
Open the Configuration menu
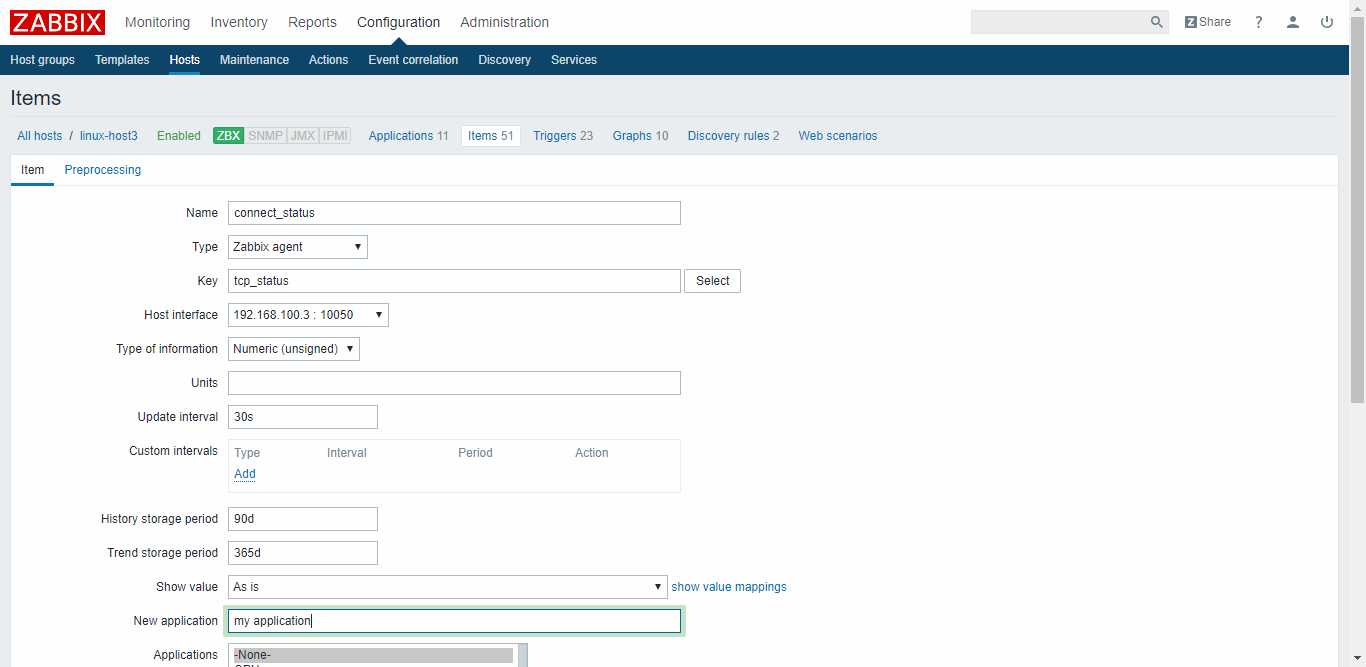click(398, 22)
